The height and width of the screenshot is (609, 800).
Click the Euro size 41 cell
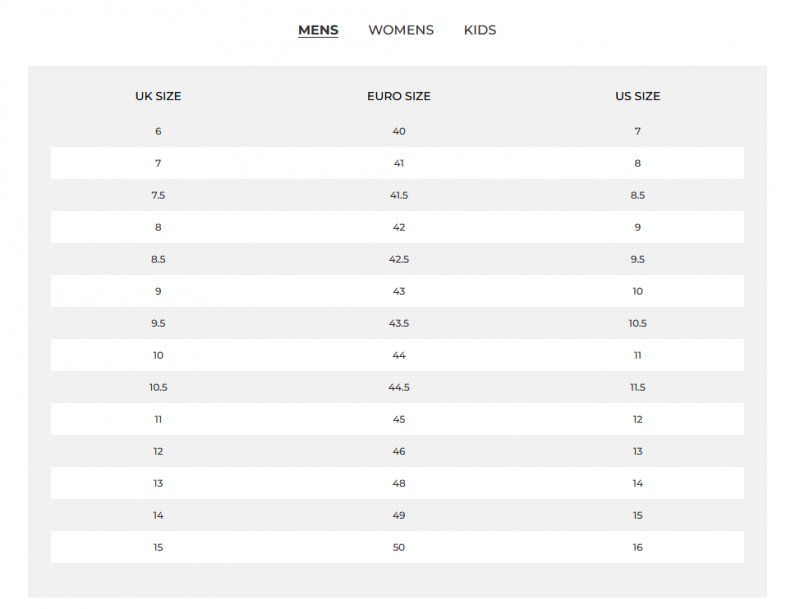click(399, 163)
